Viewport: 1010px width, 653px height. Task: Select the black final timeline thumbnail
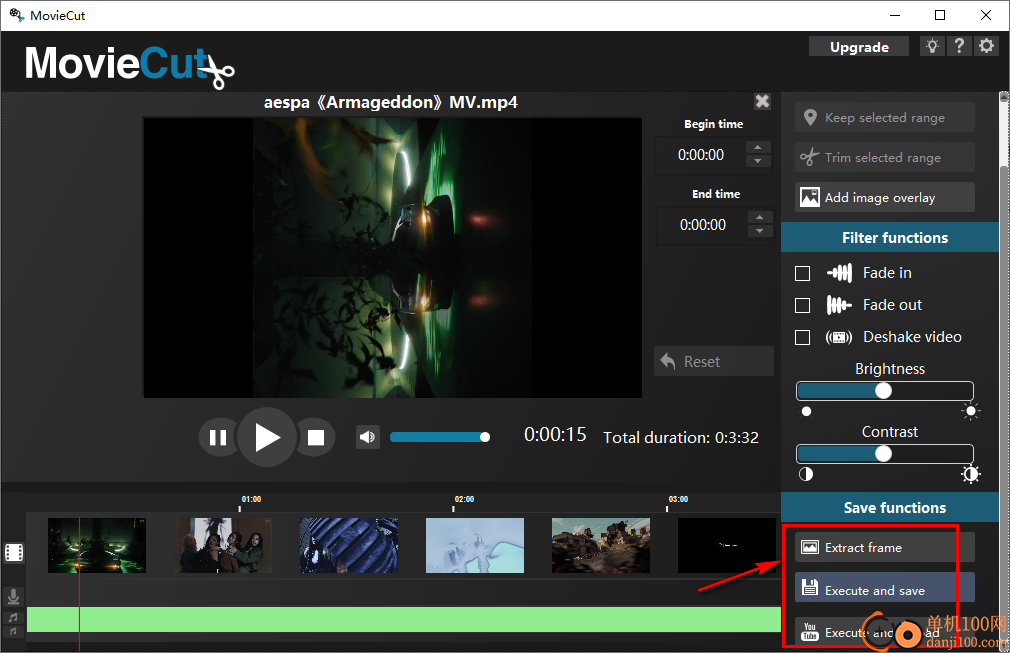pos(727,545)
